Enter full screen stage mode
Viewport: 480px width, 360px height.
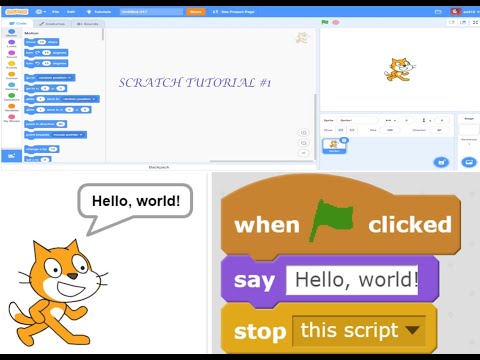(476, 22)
